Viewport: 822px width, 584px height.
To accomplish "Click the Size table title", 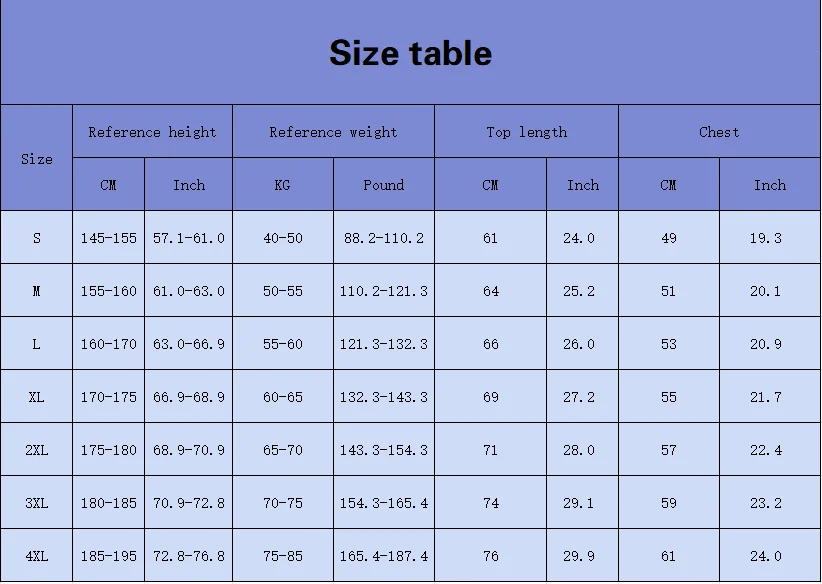I will 410,53.
